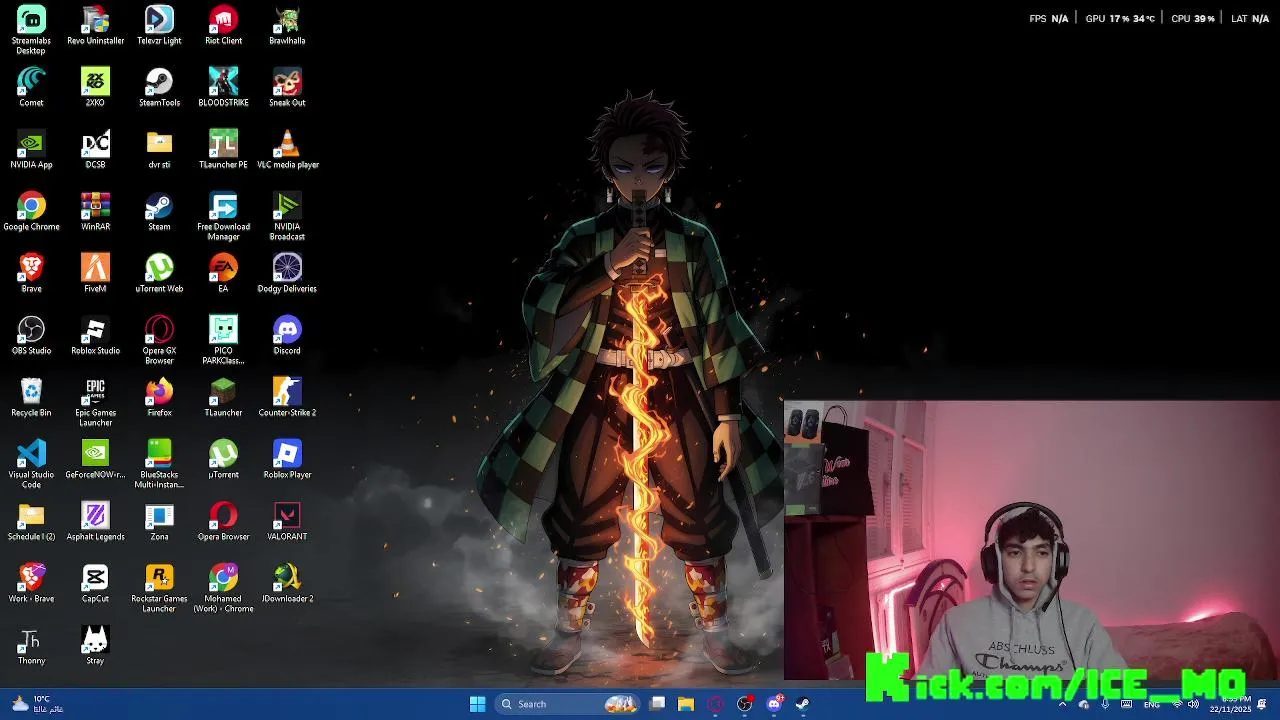
Task: Open the Zona shortcut
Action: 159,522
